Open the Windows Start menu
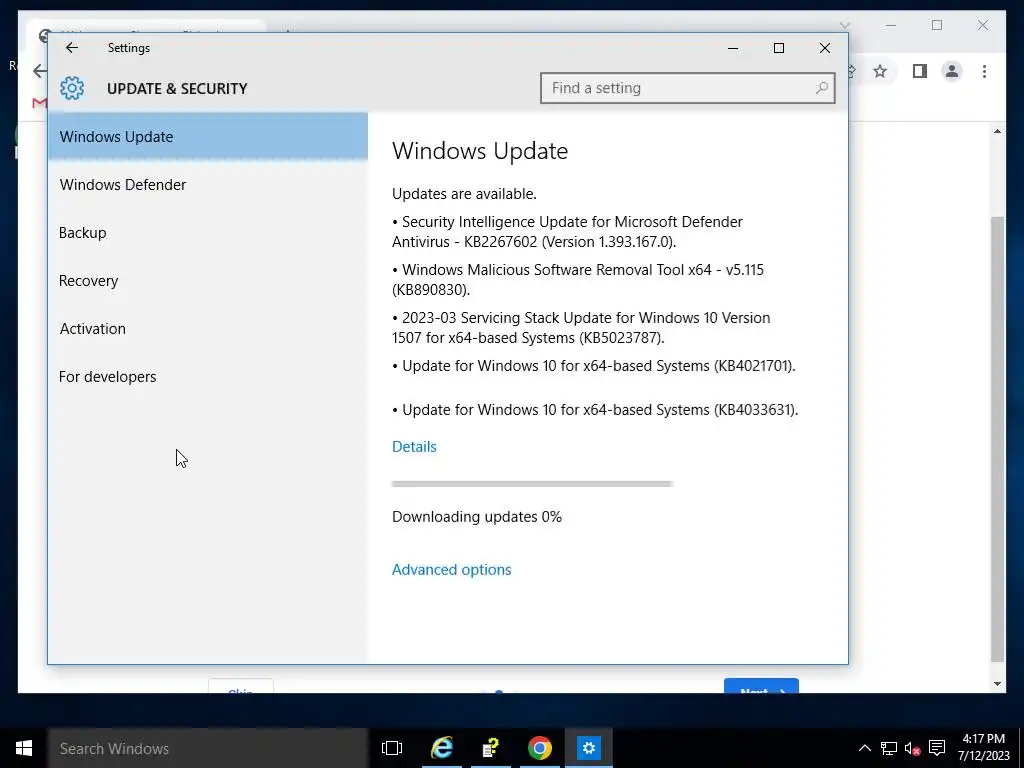1024x768 pixels. 24,748
